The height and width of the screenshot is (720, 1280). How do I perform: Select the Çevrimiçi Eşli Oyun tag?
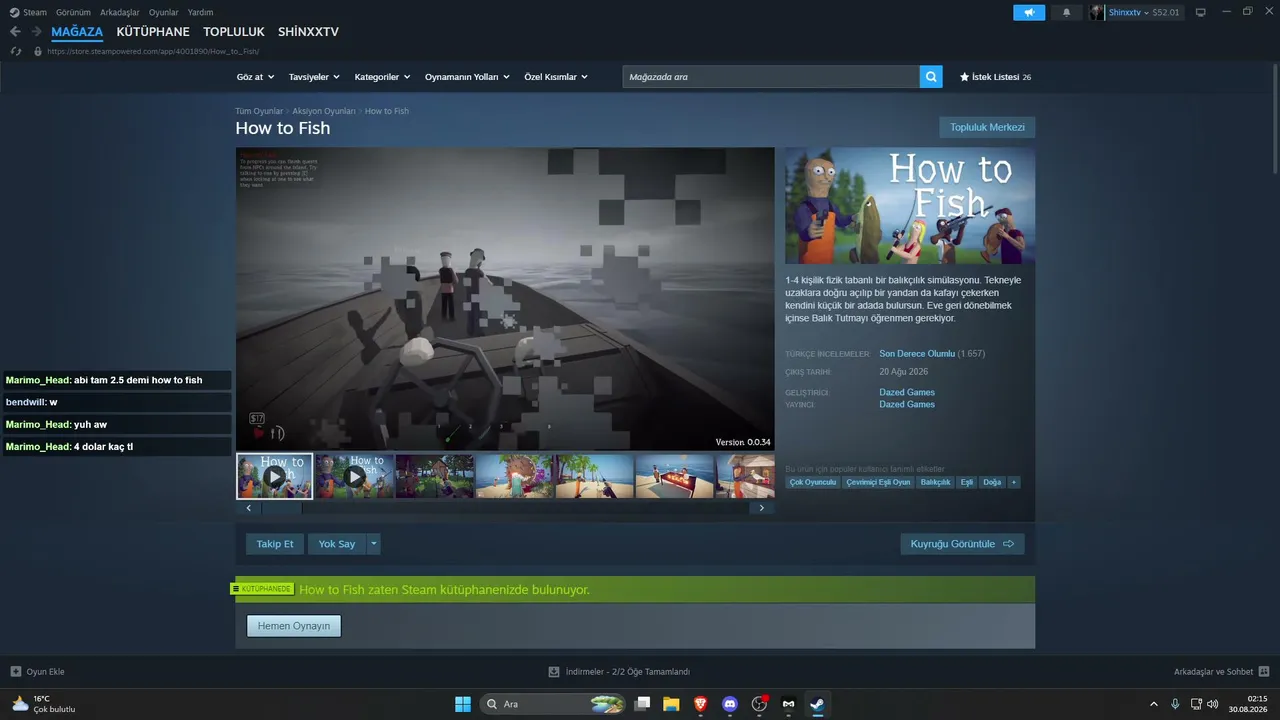(878, 482)
